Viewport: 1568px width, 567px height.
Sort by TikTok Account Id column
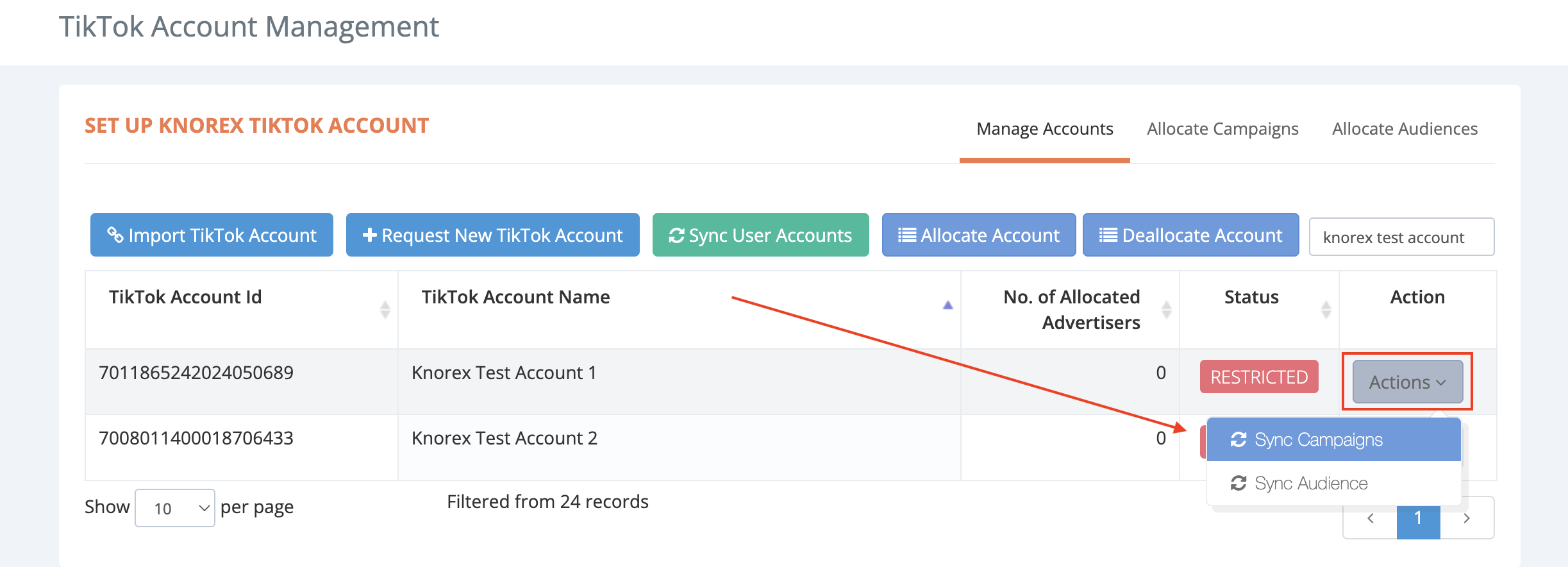pyautogui.click(x=242, y=309)
